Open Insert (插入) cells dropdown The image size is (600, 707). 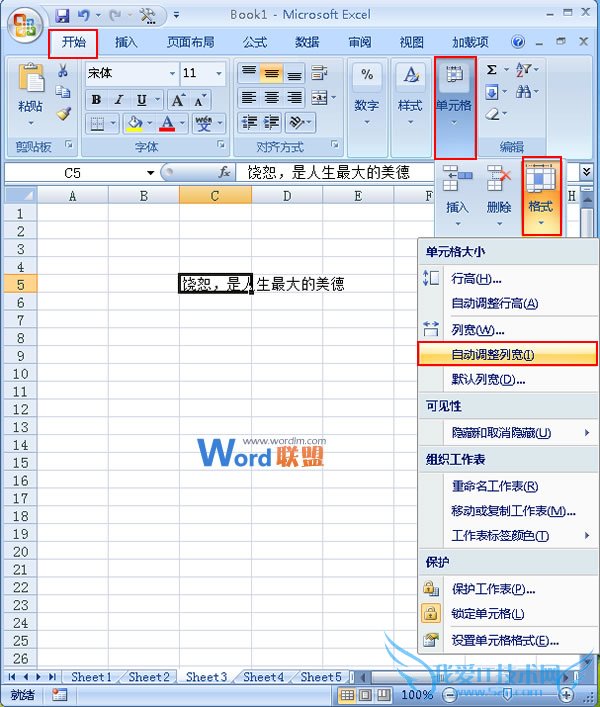pos(458,195)
